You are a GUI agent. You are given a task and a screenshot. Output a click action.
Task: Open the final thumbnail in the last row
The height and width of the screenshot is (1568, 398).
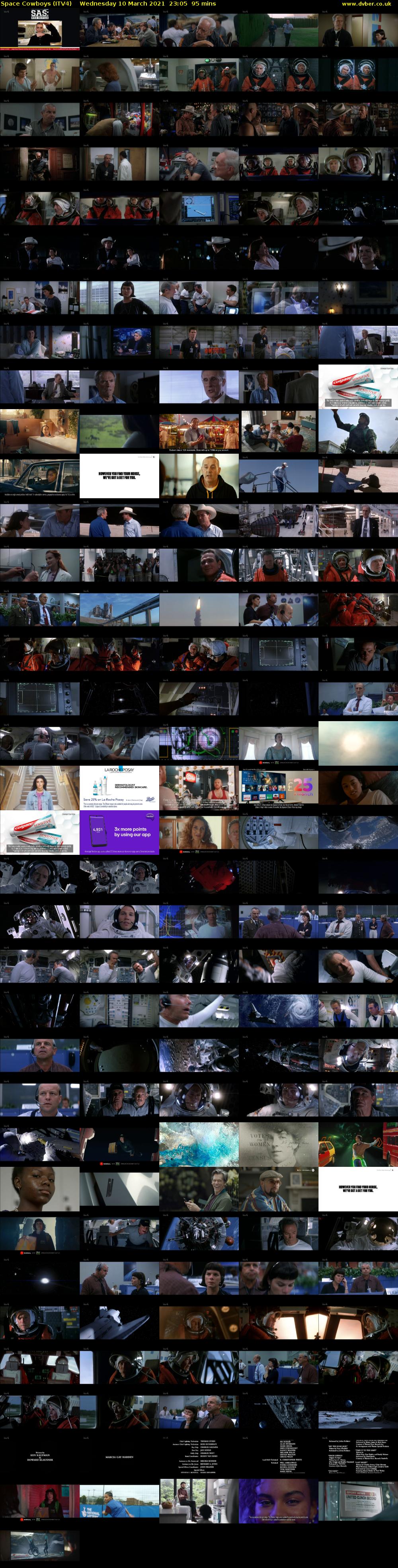(39, 1547)
